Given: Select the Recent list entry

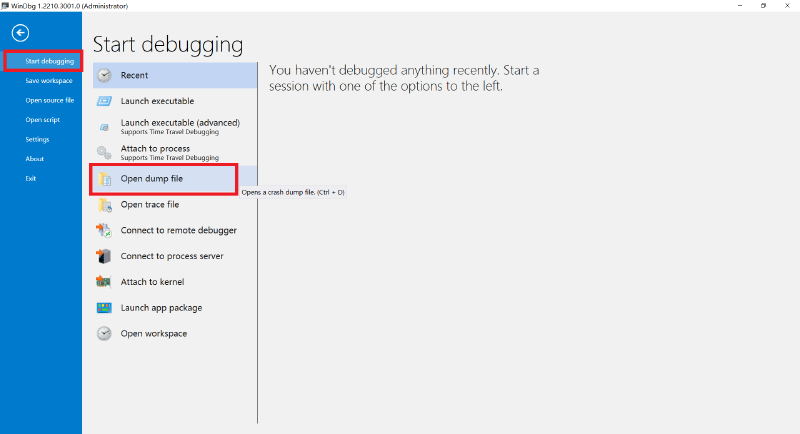Looking at the screenshot, I should (175, 75).
